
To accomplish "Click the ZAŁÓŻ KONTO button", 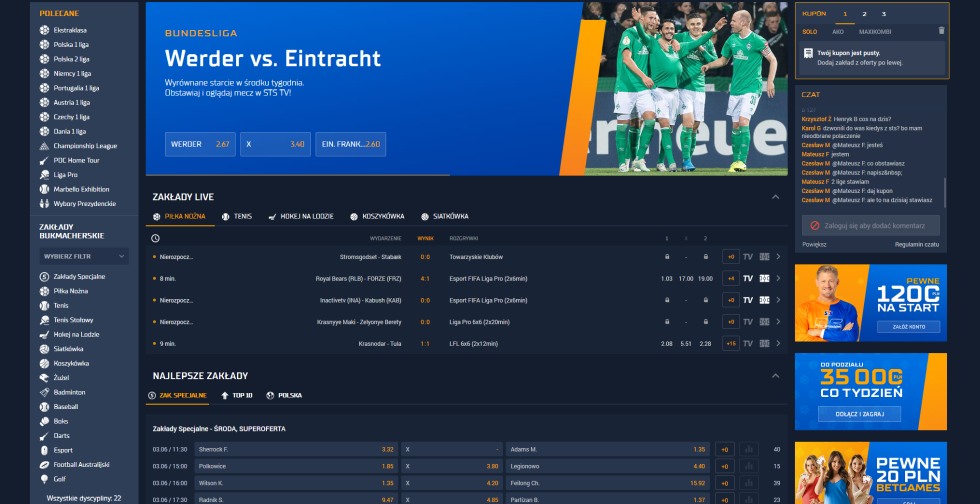I will click(909, 327).
